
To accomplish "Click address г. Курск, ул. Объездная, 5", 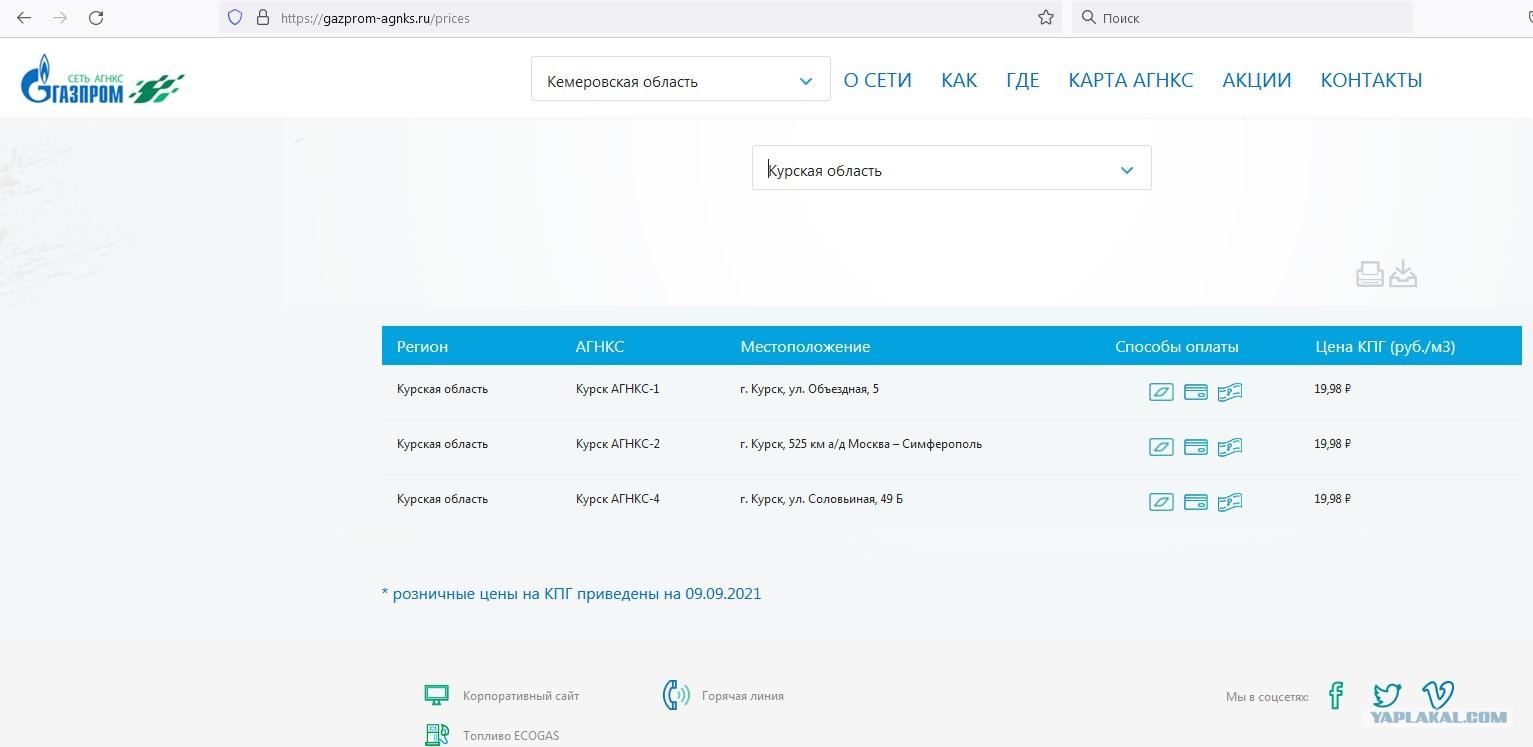I will point(809,389).
